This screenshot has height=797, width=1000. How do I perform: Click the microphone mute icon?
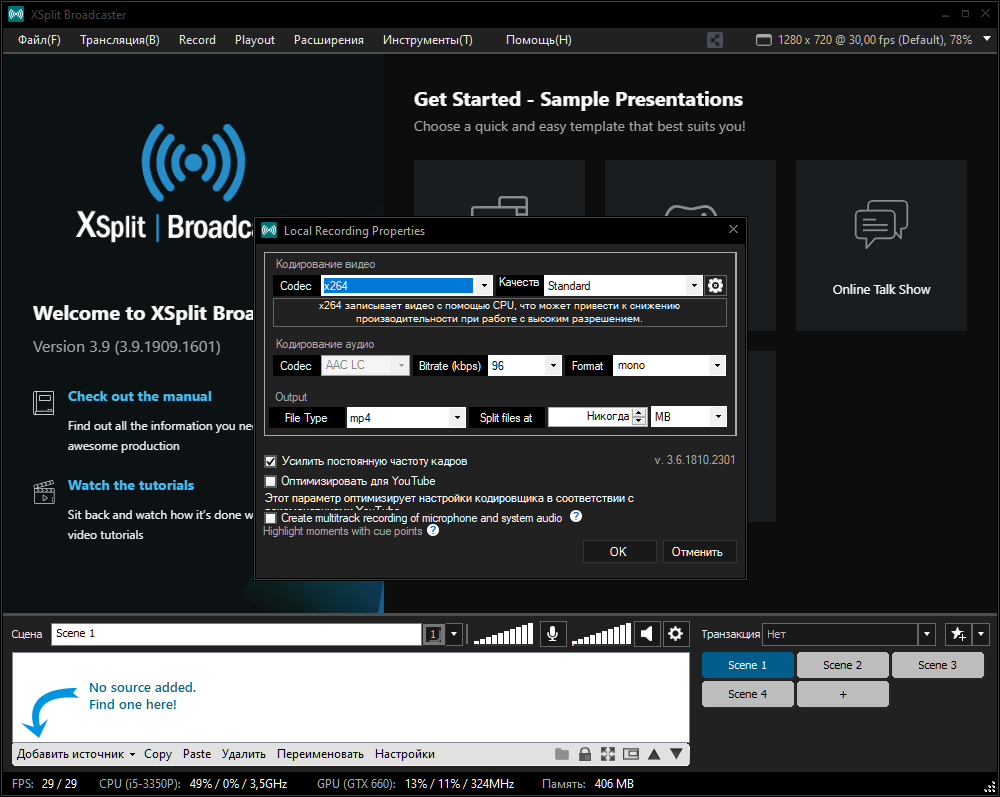click(x=552, y=634)
